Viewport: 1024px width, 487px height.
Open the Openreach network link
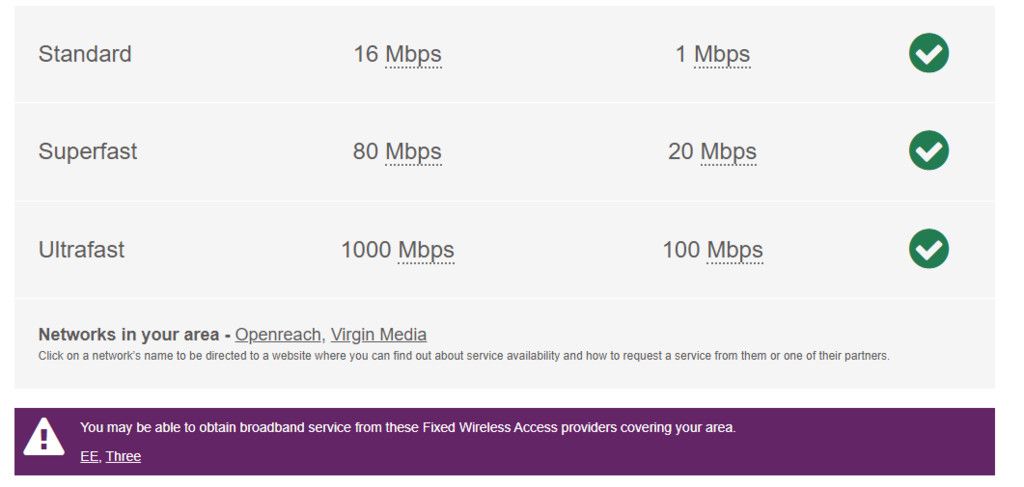tap(278, 335)
